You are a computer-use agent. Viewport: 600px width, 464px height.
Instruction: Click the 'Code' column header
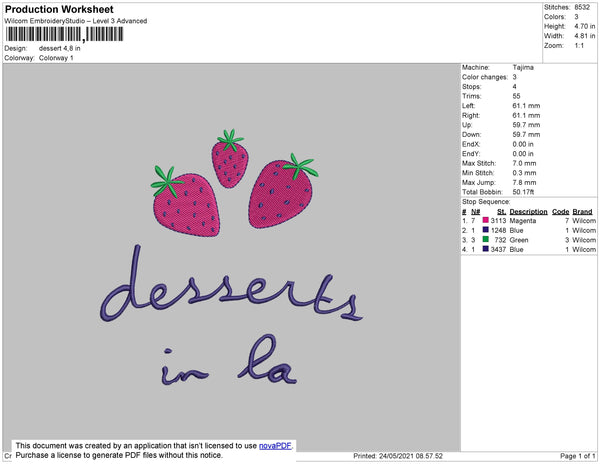(561, 212)
